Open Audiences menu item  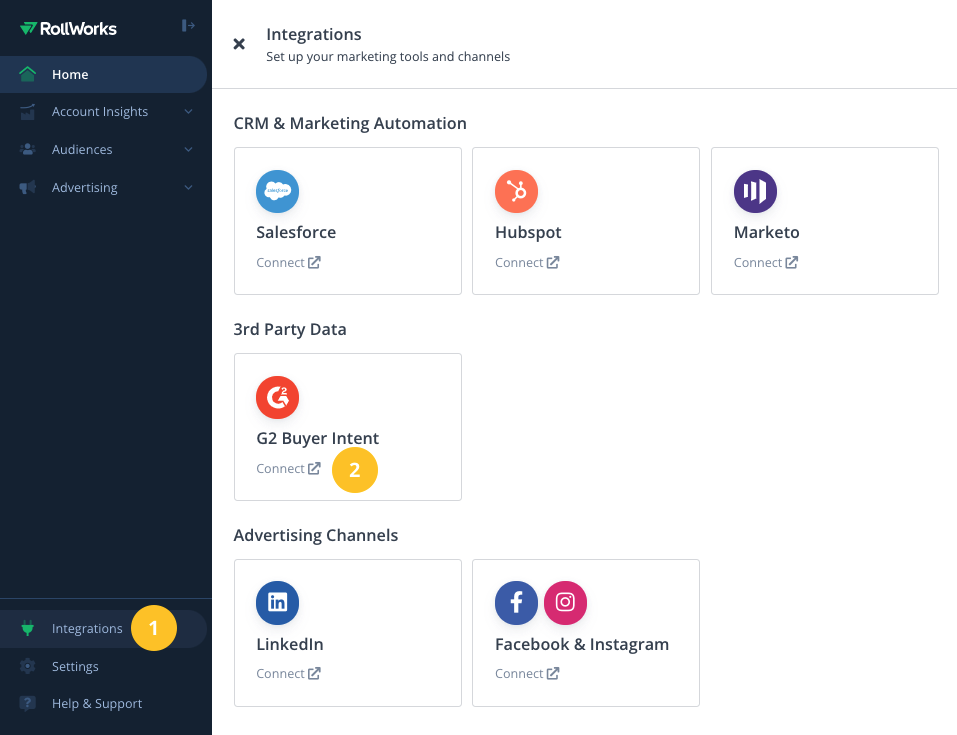[x=103, y=150]
